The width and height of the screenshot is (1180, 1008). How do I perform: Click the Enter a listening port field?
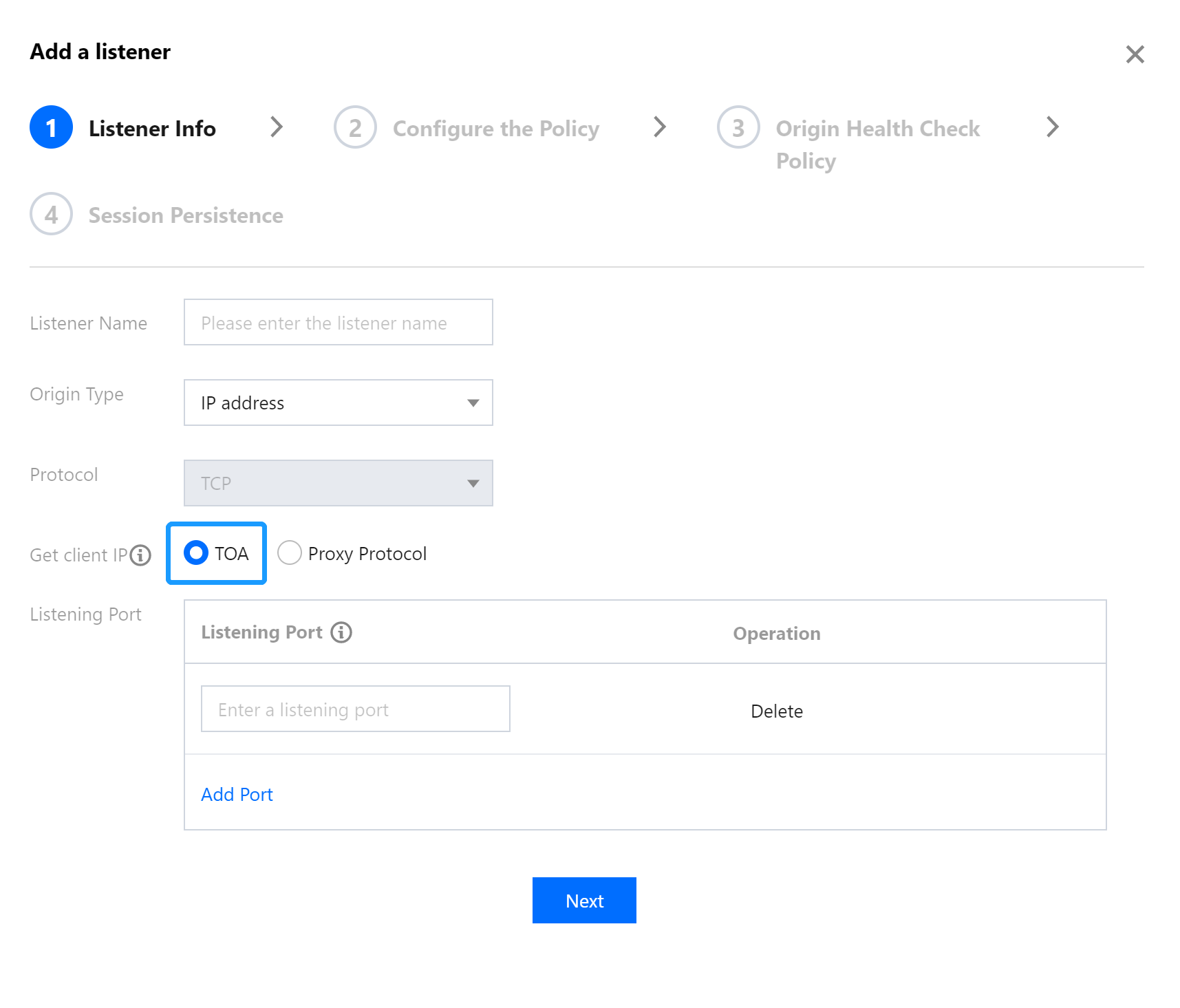[x=355, y=709]
